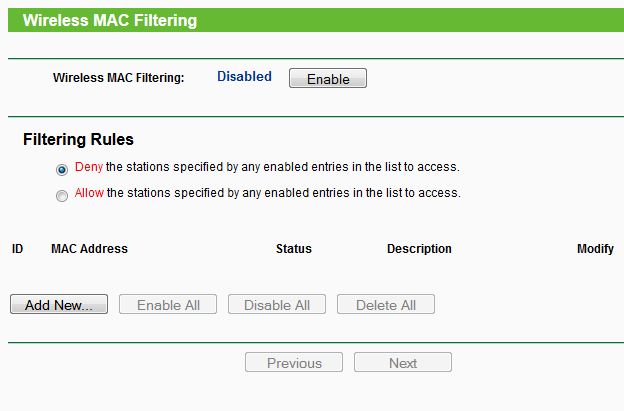
Task: Click the Enable button for MAC filtering
Action: [327, 78]
